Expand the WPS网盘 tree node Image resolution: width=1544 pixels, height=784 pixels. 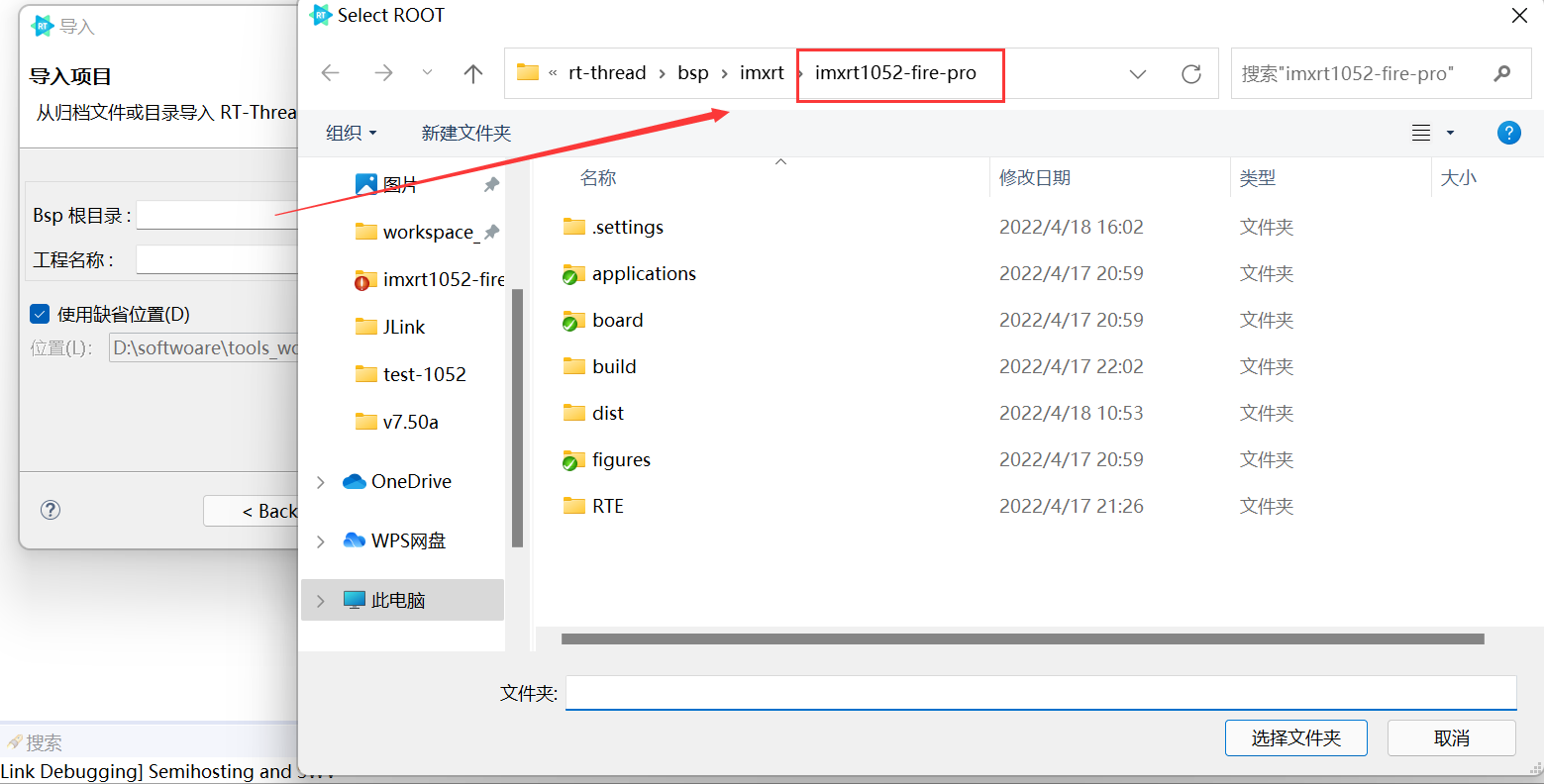321,541
